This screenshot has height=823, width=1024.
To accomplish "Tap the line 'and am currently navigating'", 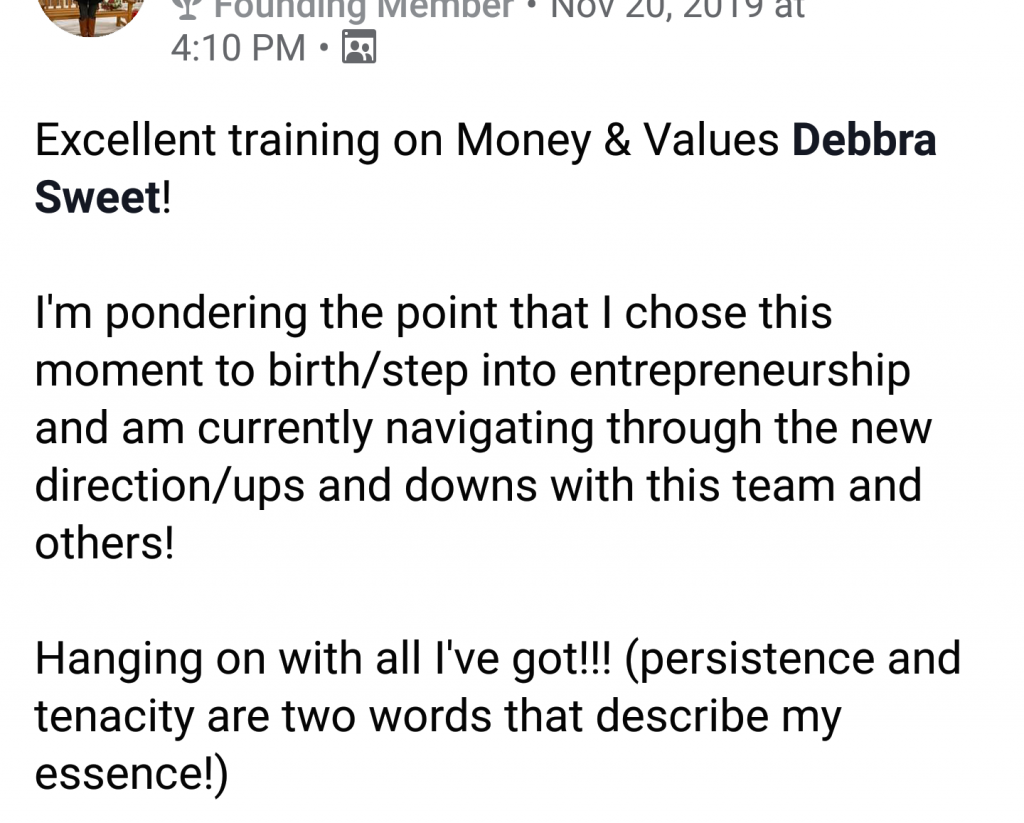I will [482, 428].
